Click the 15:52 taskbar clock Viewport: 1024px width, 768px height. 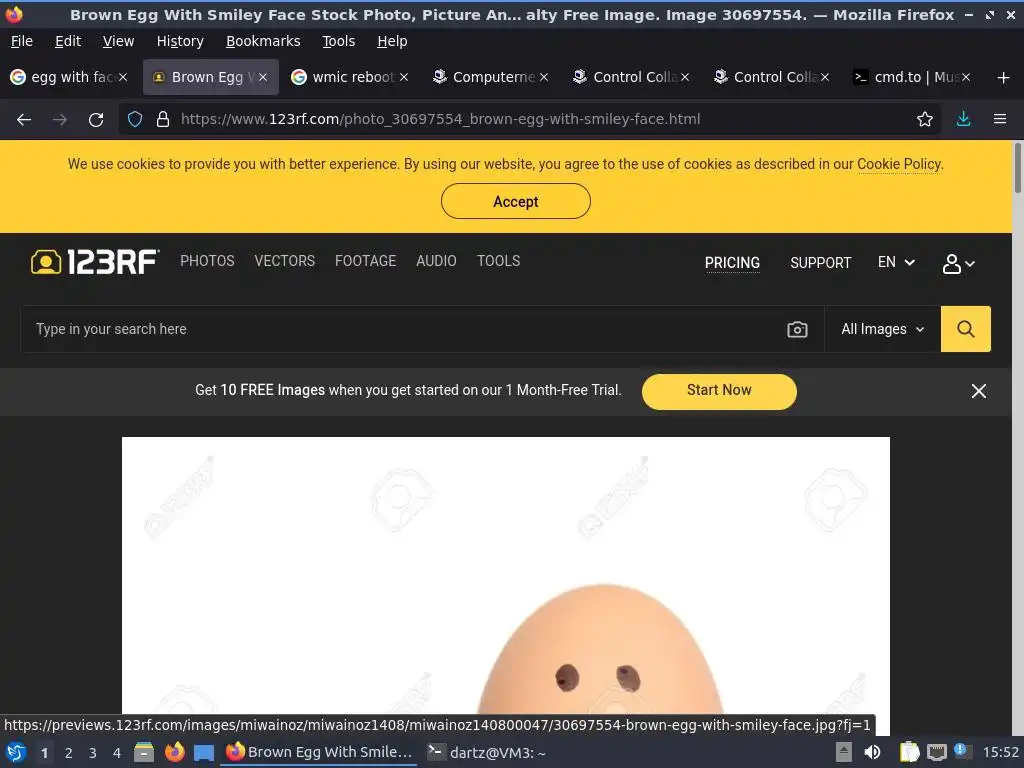(1000, 752)
